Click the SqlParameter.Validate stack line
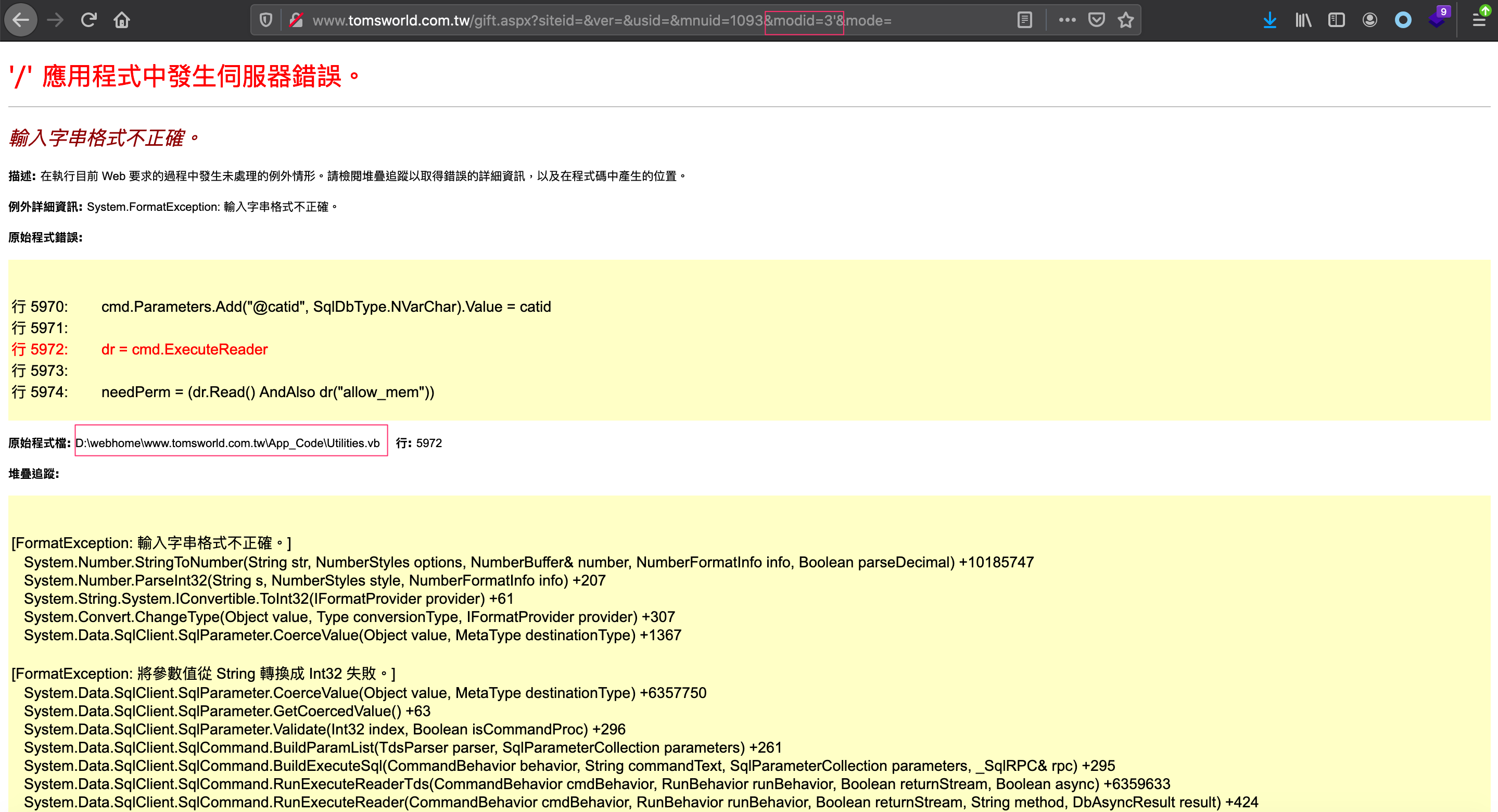The width and height of the screenshot is (1498, 812). 324,729
